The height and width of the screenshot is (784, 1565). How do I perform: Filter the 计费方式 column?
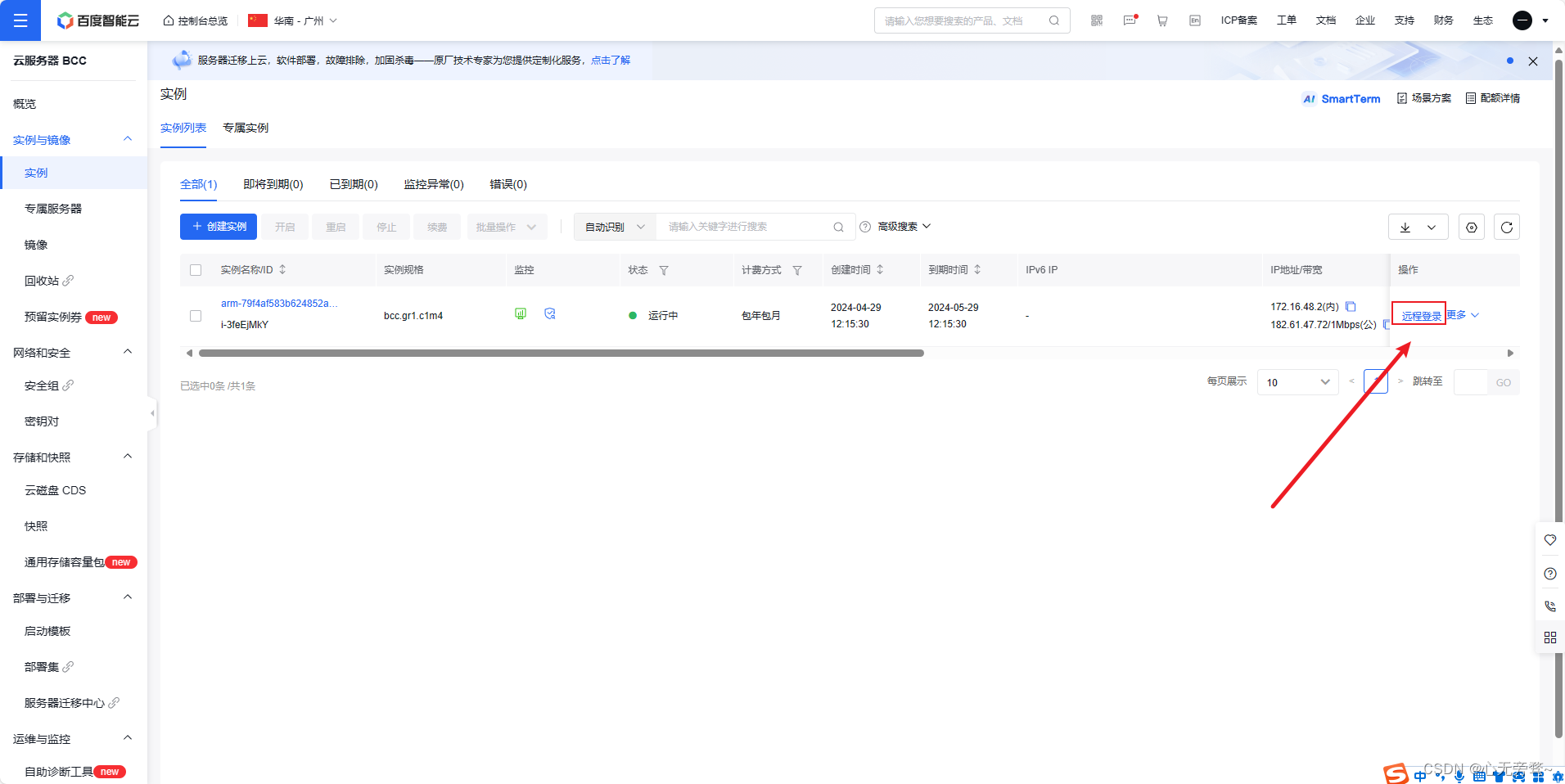[x=797, y=270]
